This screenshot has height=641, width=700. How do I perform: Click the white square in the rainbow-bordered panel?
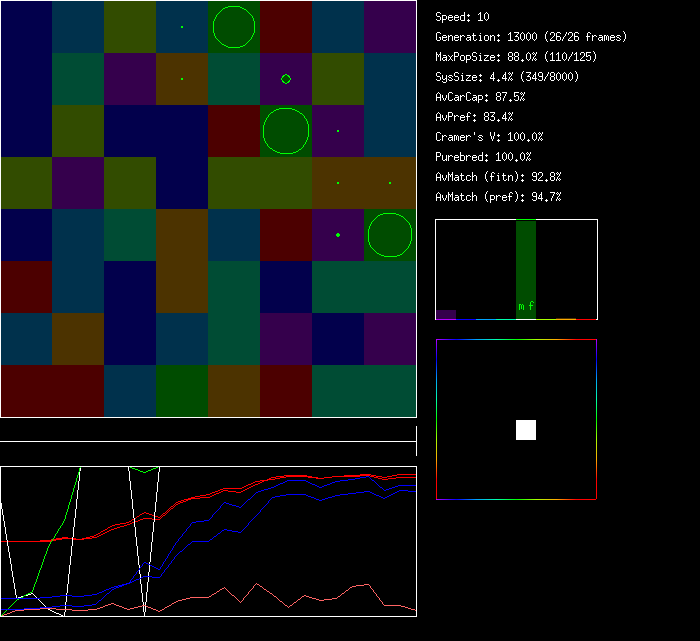click(x=526, y=430)
